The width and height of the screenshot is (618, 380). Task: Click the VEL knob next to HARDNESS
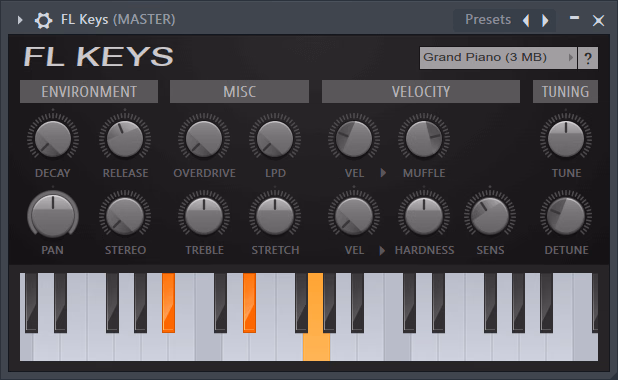(354, 216)
